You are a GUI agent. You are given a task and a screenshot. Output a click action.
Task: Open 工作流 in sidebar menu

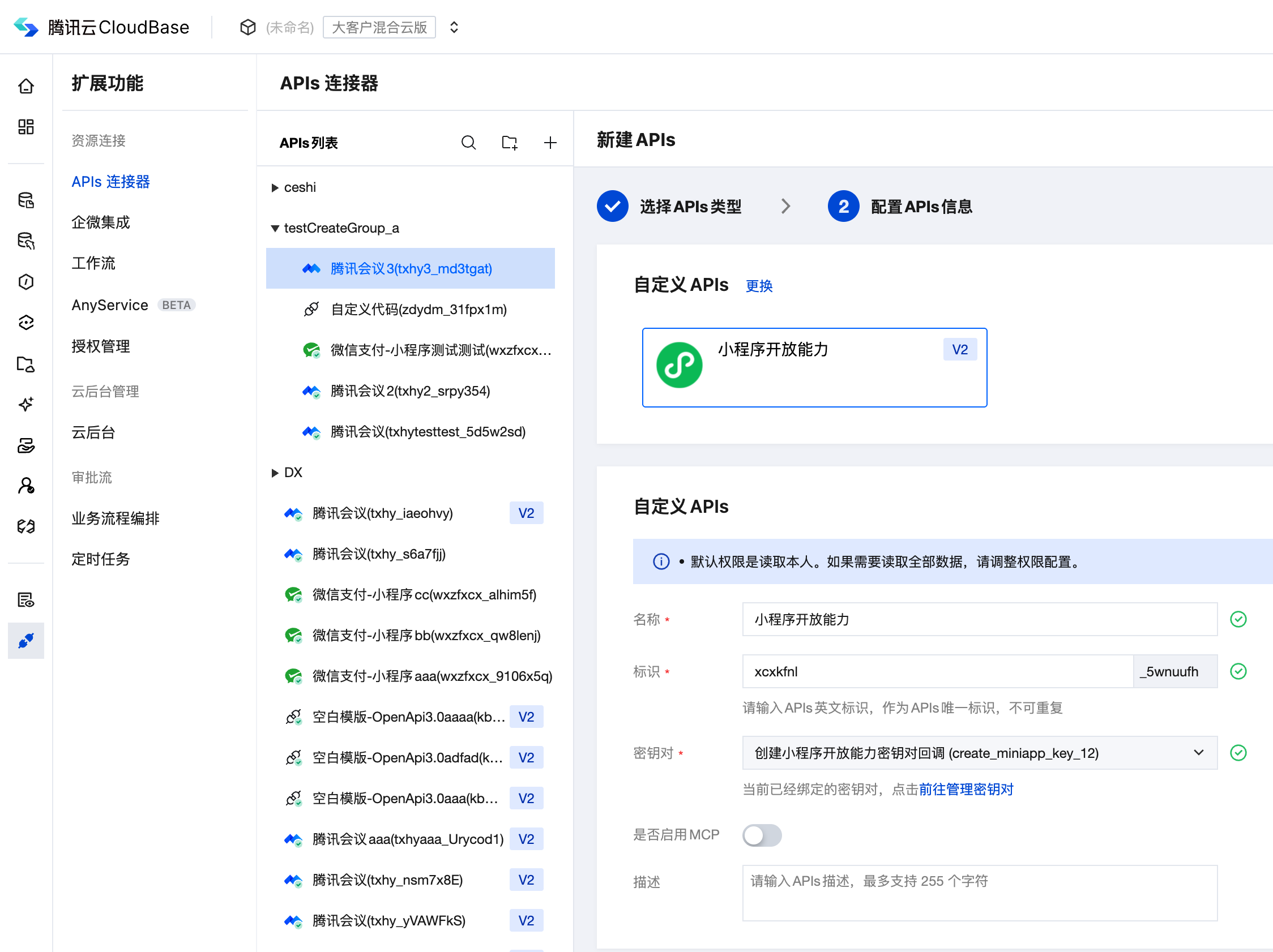(93, 263)
